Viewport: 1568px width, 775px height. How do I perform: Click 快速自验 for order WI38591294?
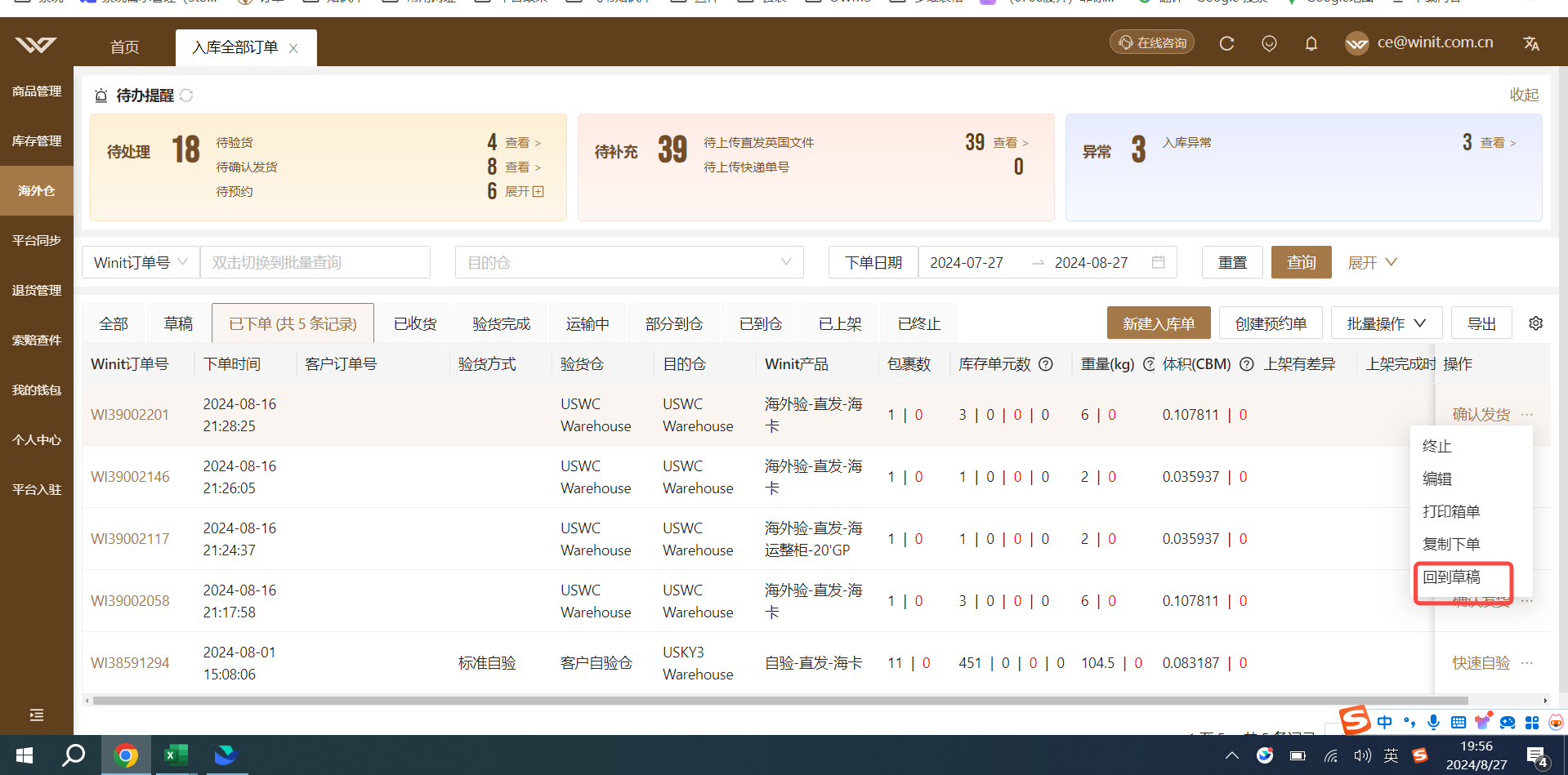1481,663
